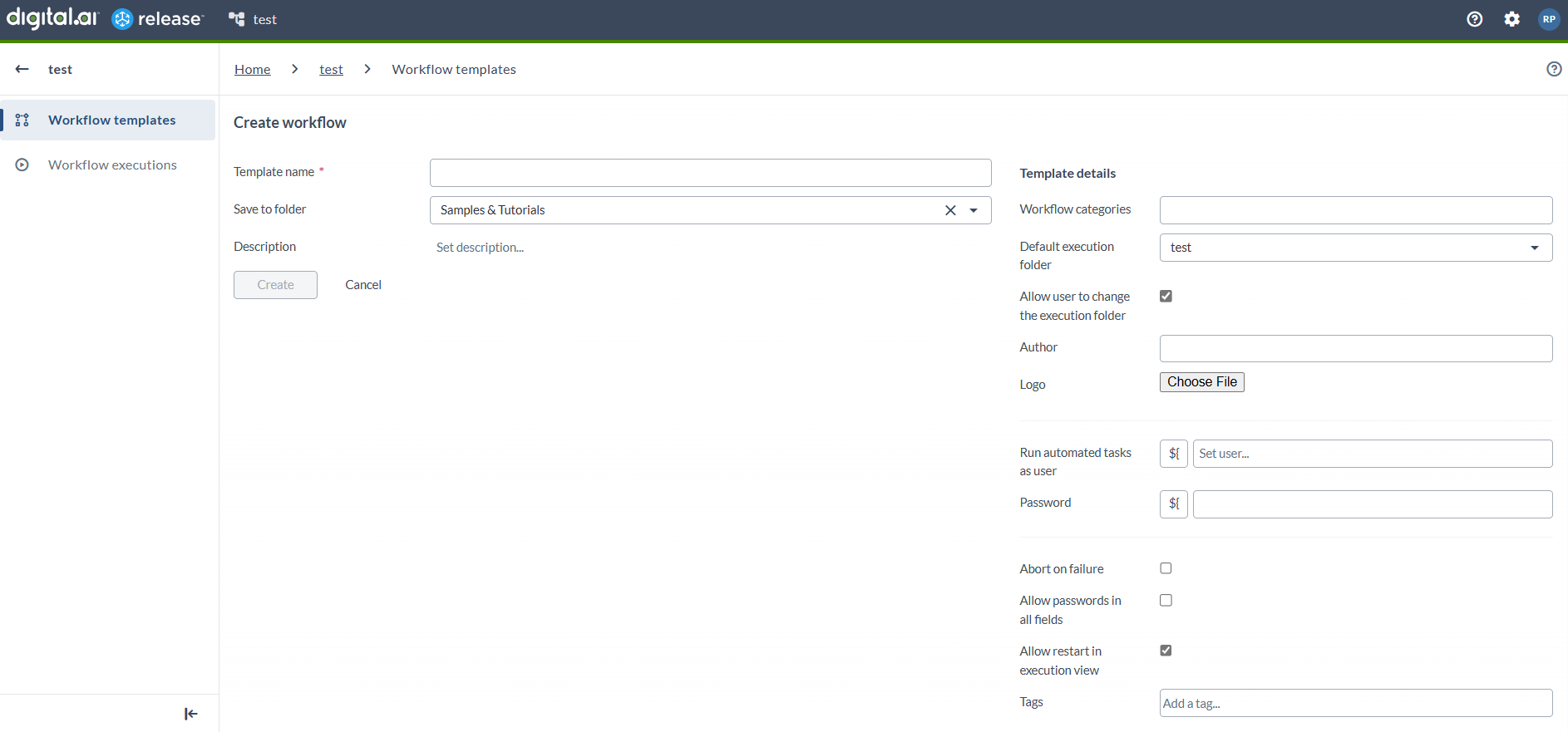Screen dimensions: 1568x732
Task: Clear the Samples & Tutorials folder selection
Action: [x=950, y=210]
